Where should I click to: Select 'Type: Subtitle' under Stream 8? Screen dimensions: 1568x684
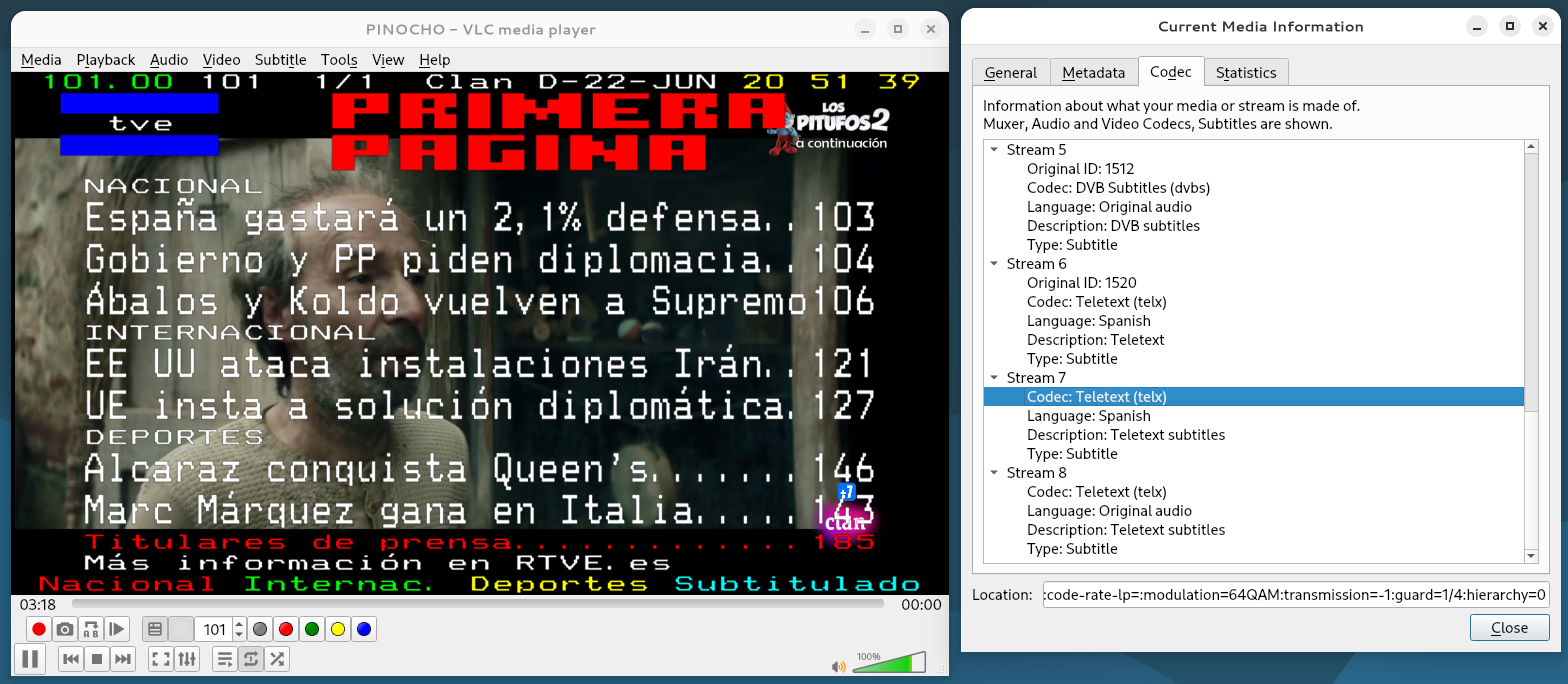click(x=1254, y=549)
